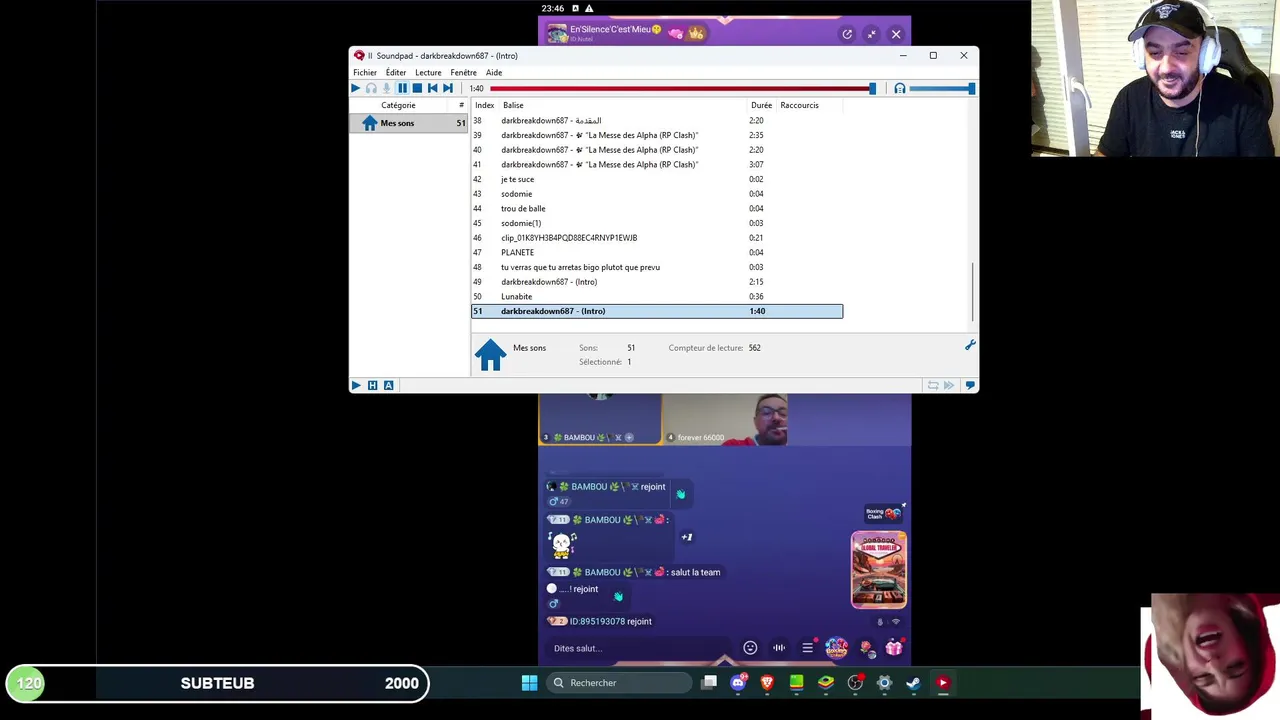This screenshot has width=1280, height=720.
Task: Select the sound 'trou de balle'
Action: click(x=657, y=208)
